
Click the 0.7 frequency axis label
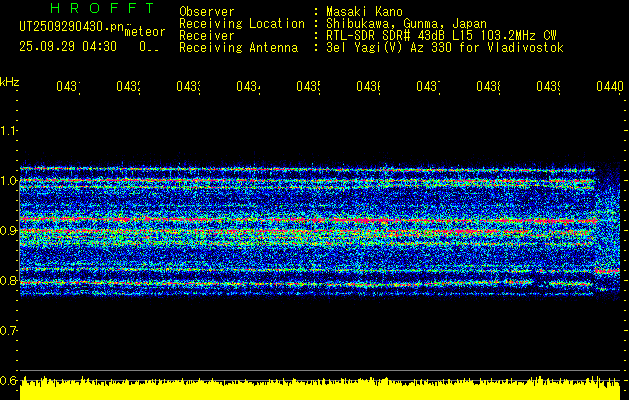tap(8, 331)
